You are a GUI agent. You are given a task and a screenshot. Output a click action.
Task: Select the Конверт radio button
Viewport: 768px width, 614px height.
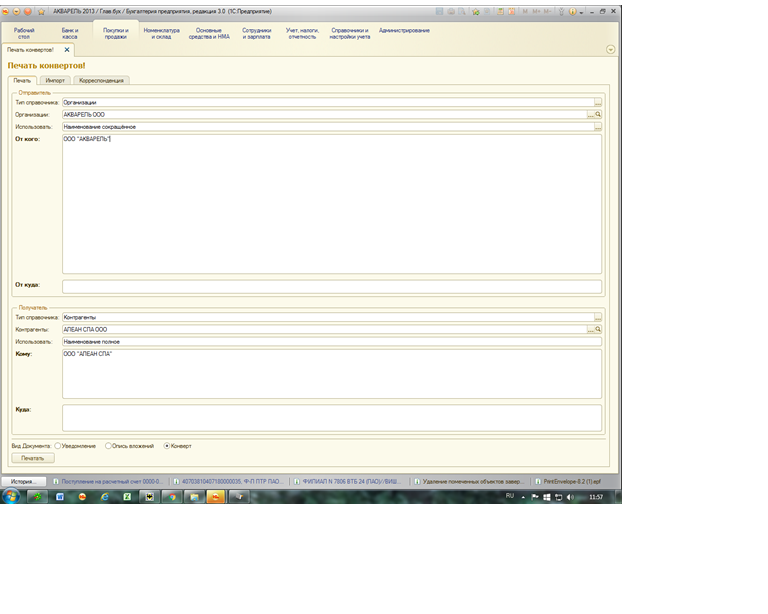[166, 445]
